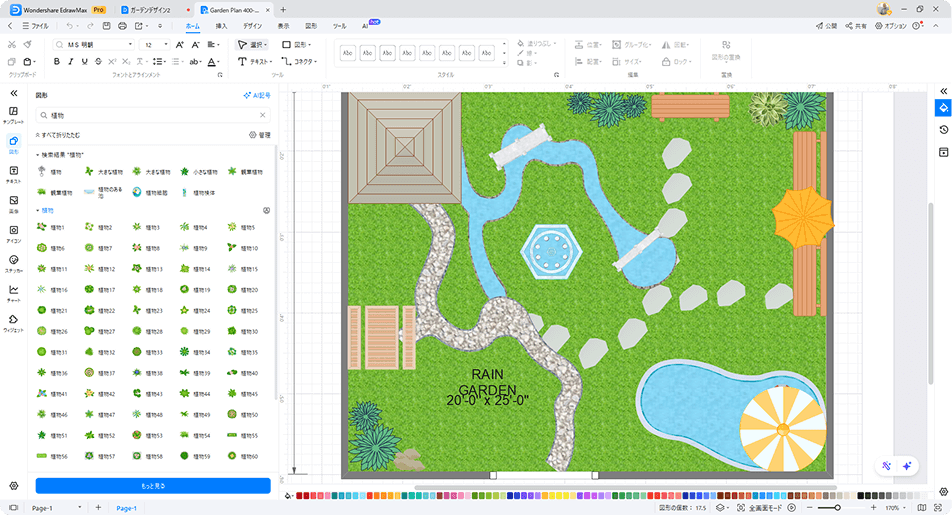The width and height of the screenshot is (952, 515).
Task: Toggle Subscript formatting
Action: (x=126, y=61)
